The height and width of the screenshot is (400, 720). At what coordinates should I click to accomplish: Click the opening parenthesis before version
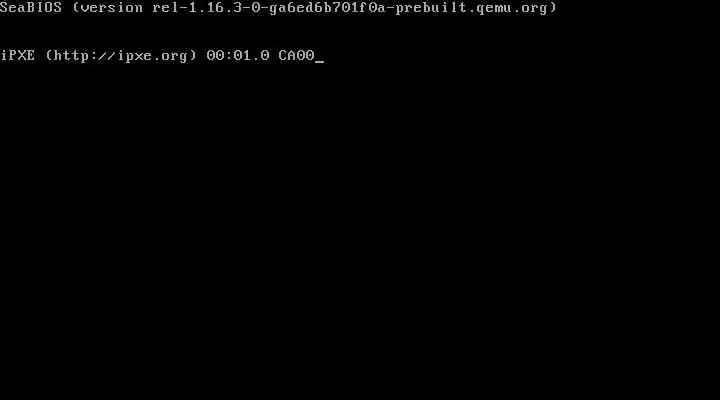tap(76, 8)
